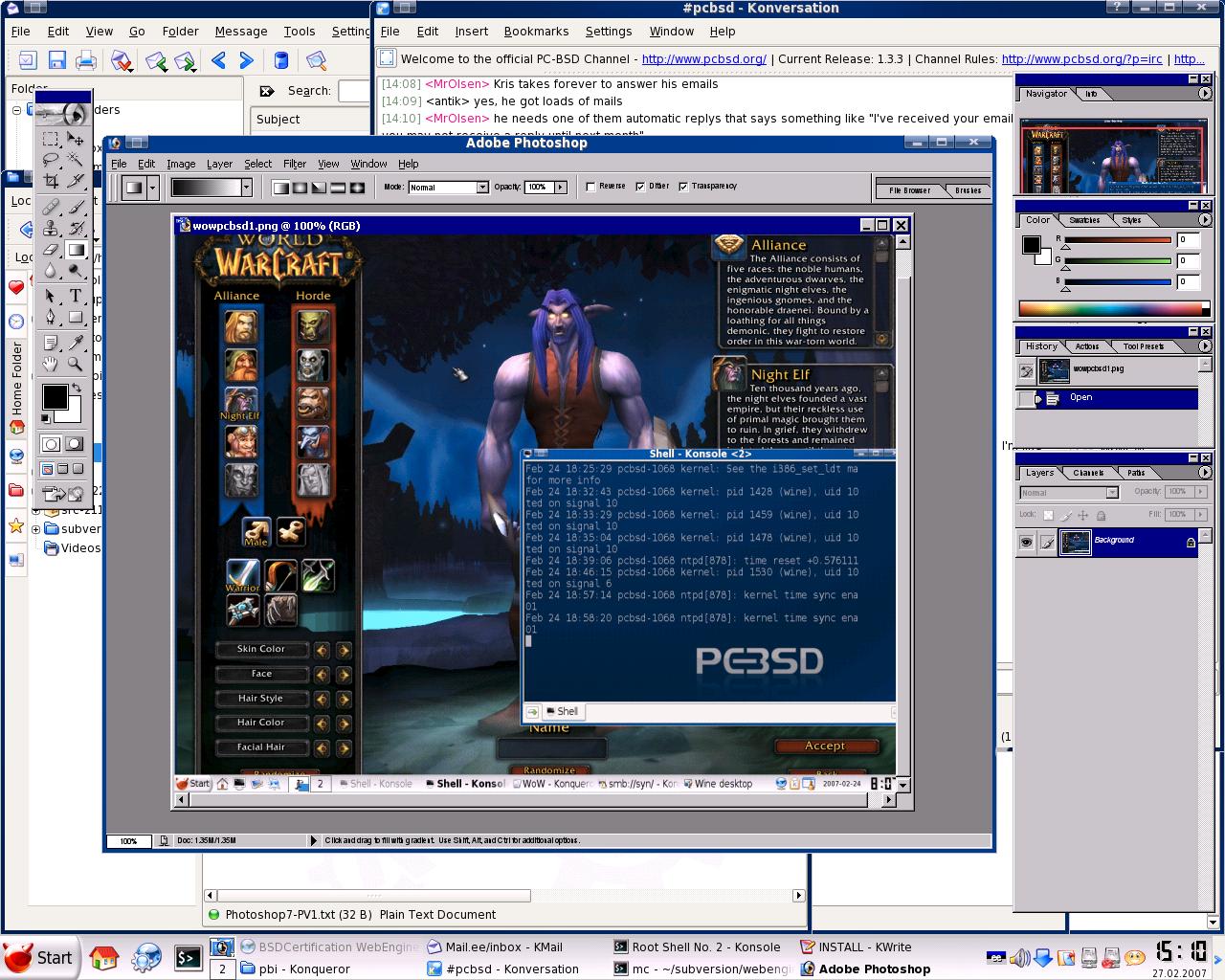Open the Photoshop Filter menu
1225x980 pixels.
click(x=295, y=164)
